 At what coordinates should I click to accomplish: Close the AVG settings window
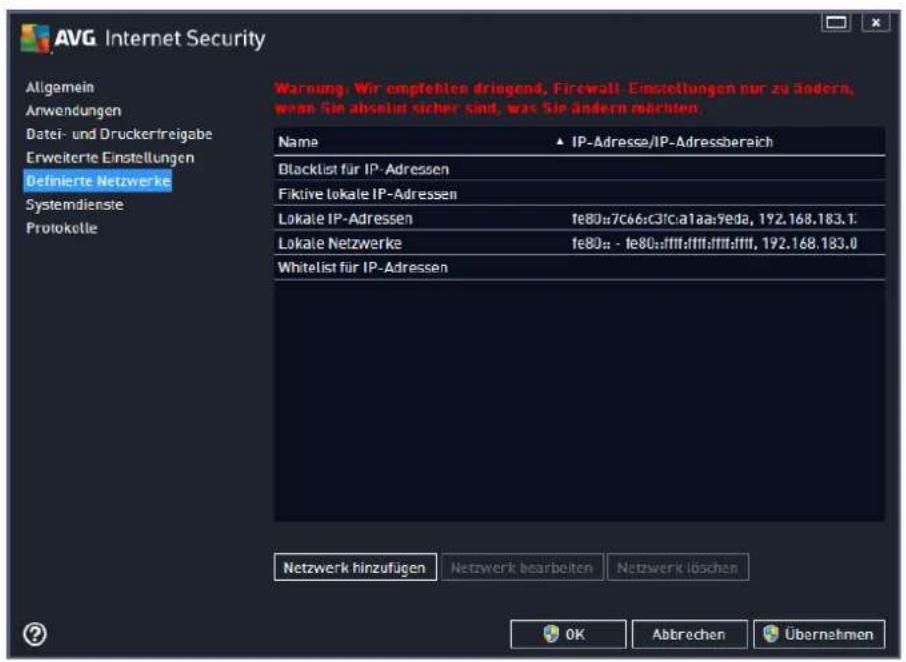[876, 23]
